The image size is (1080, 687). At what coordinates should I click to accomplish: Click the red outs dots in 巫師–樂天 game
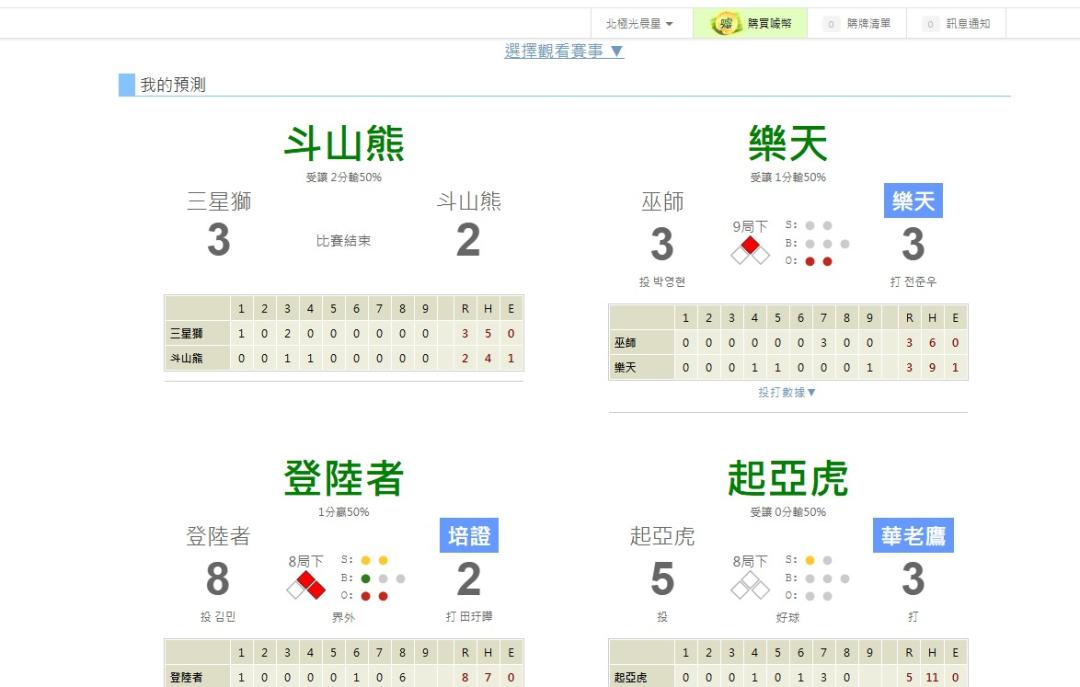click(819, 261)
